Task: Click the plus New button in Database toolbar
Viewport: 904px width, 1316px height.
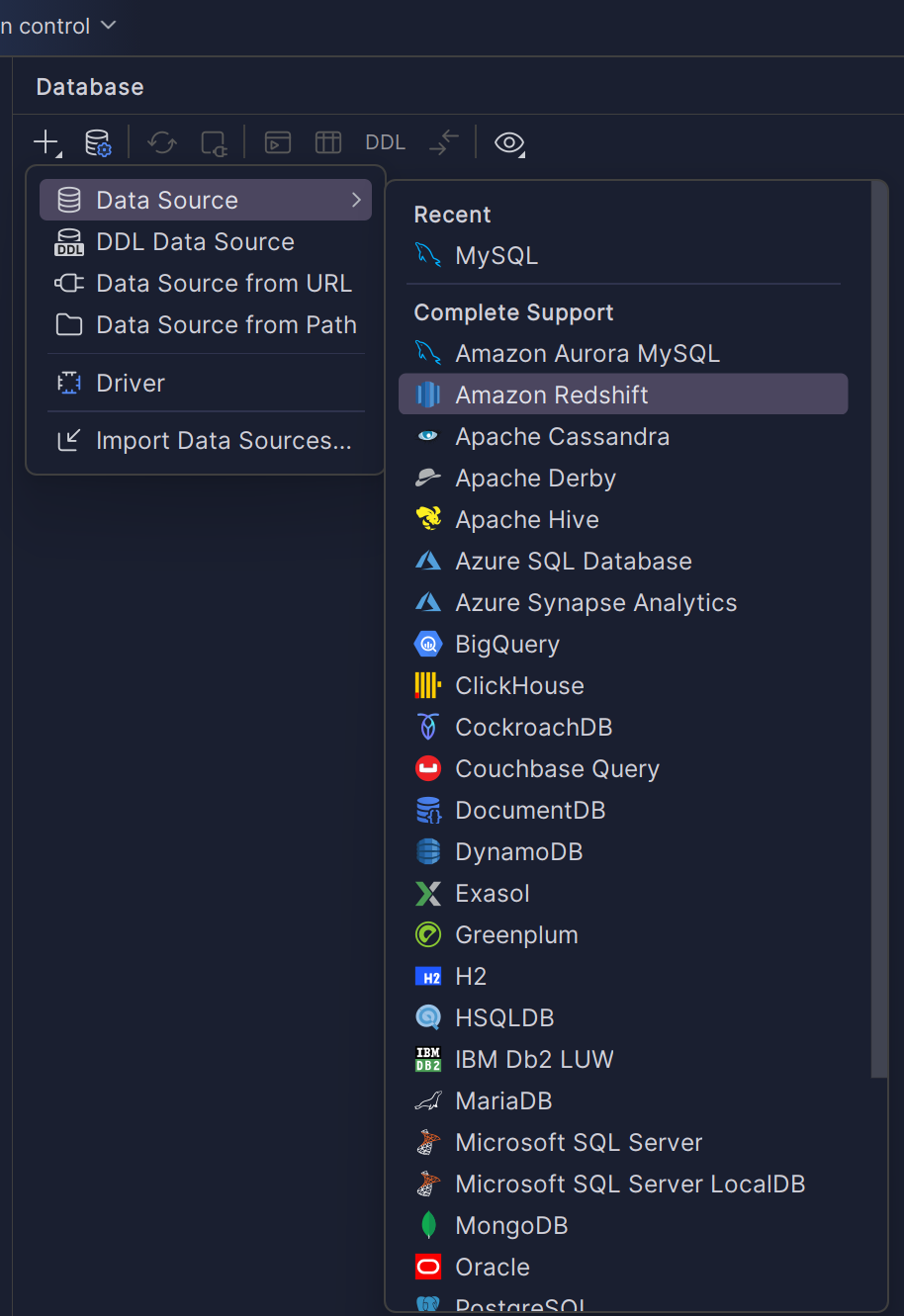Action: [46, 142]
